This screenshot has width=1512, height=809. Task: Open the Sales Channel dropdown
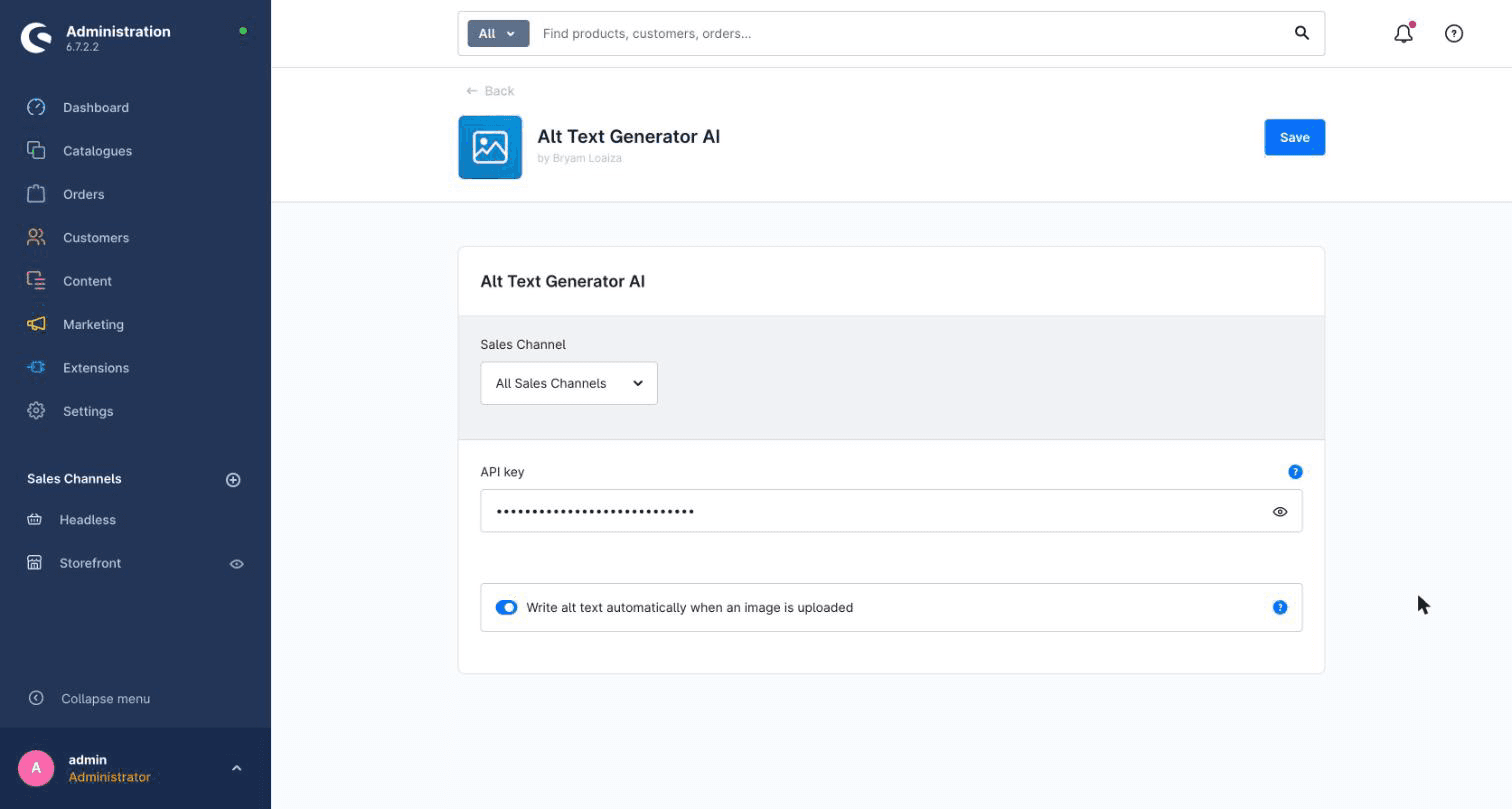[569, 383]
